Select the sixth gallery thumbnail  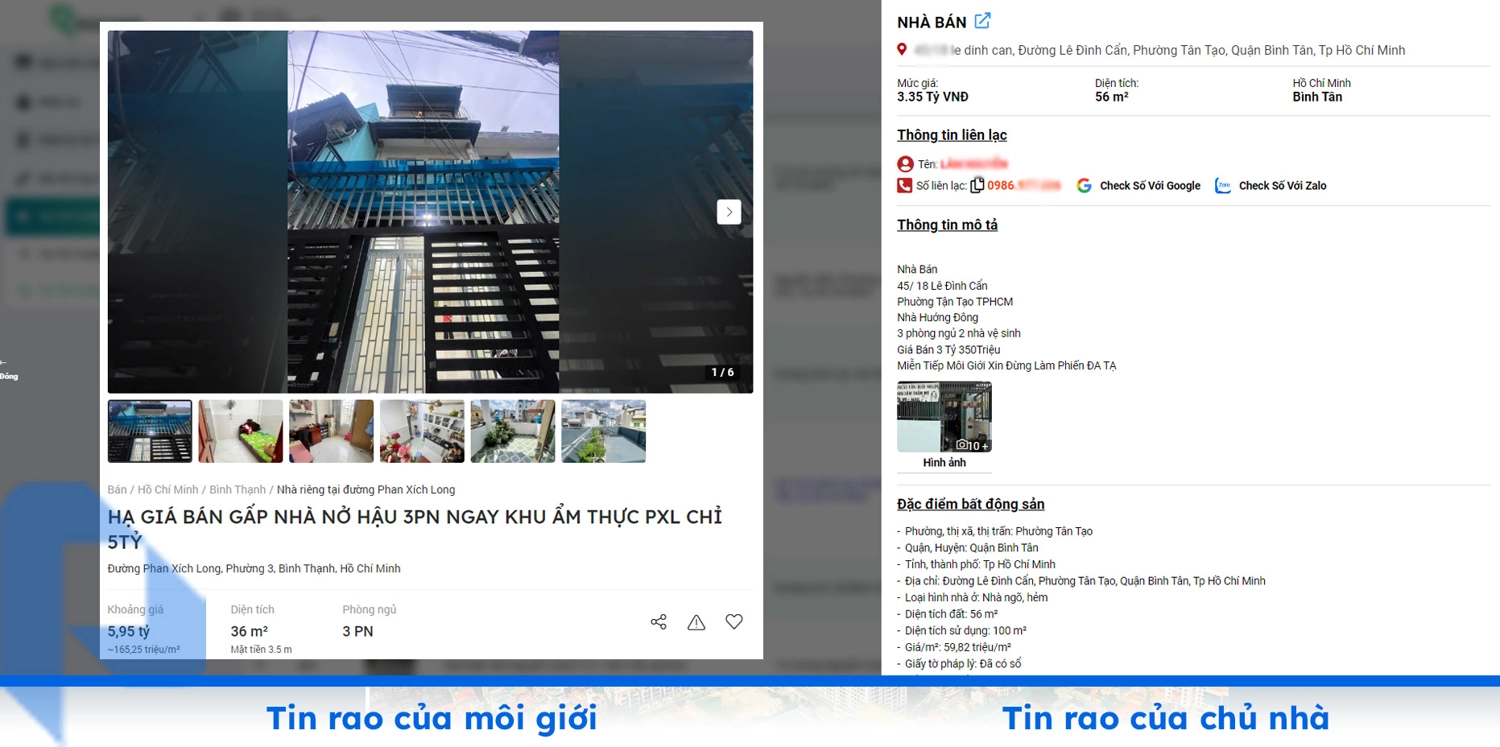click(x=603, y=431)
